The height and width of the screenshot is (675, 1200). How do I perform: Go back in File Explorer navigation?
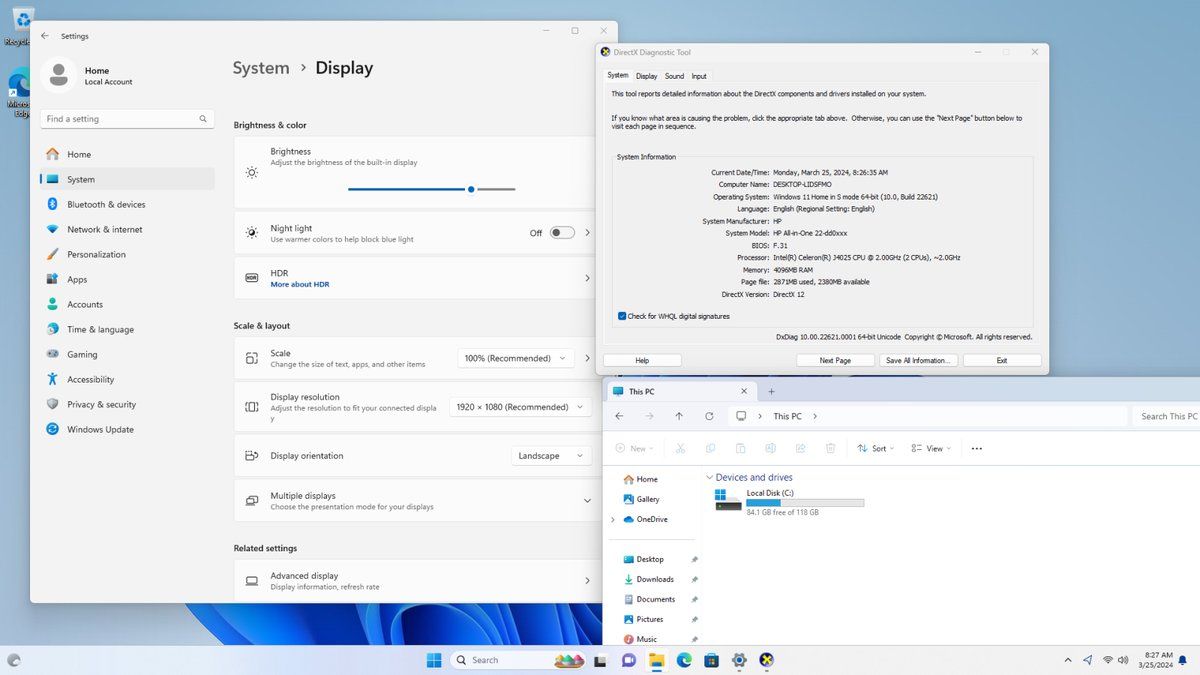coord(619,416)
